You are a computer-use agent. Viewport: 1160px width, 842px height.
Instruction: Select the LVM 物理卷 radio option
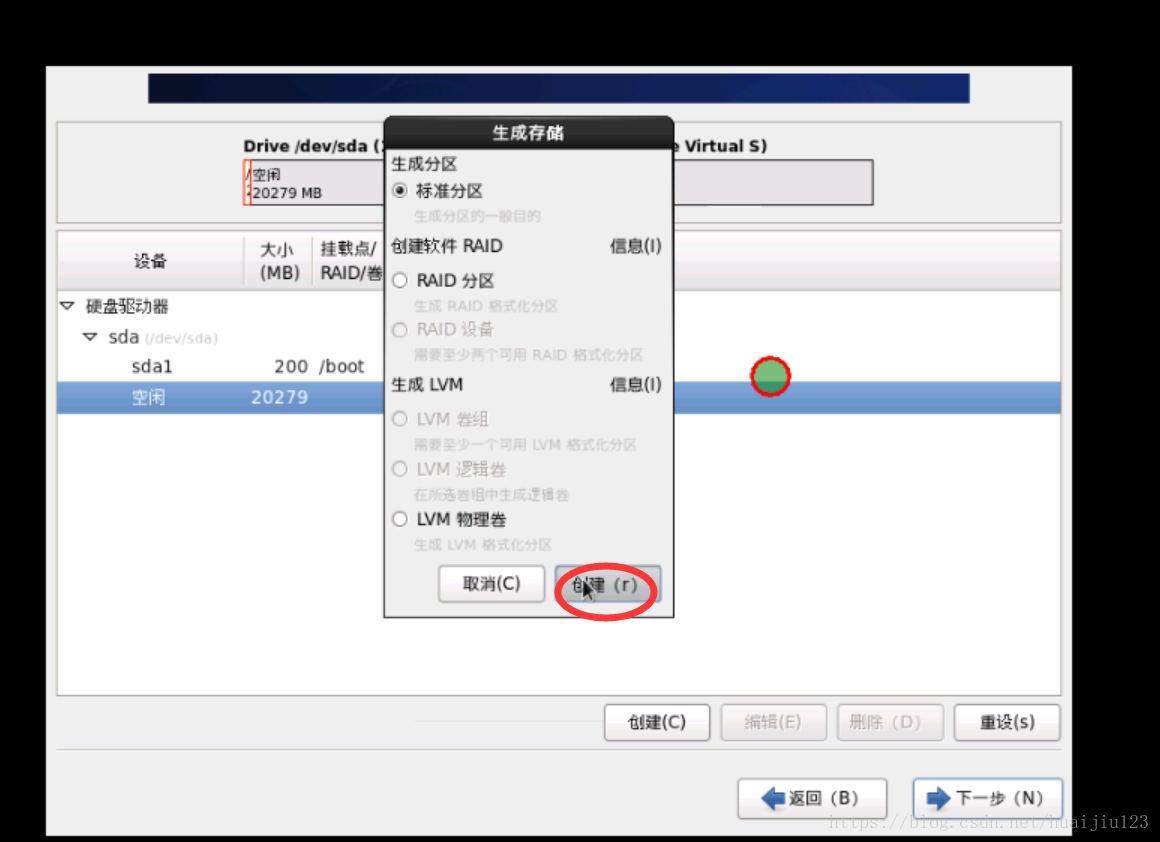[x=400, y=519]
